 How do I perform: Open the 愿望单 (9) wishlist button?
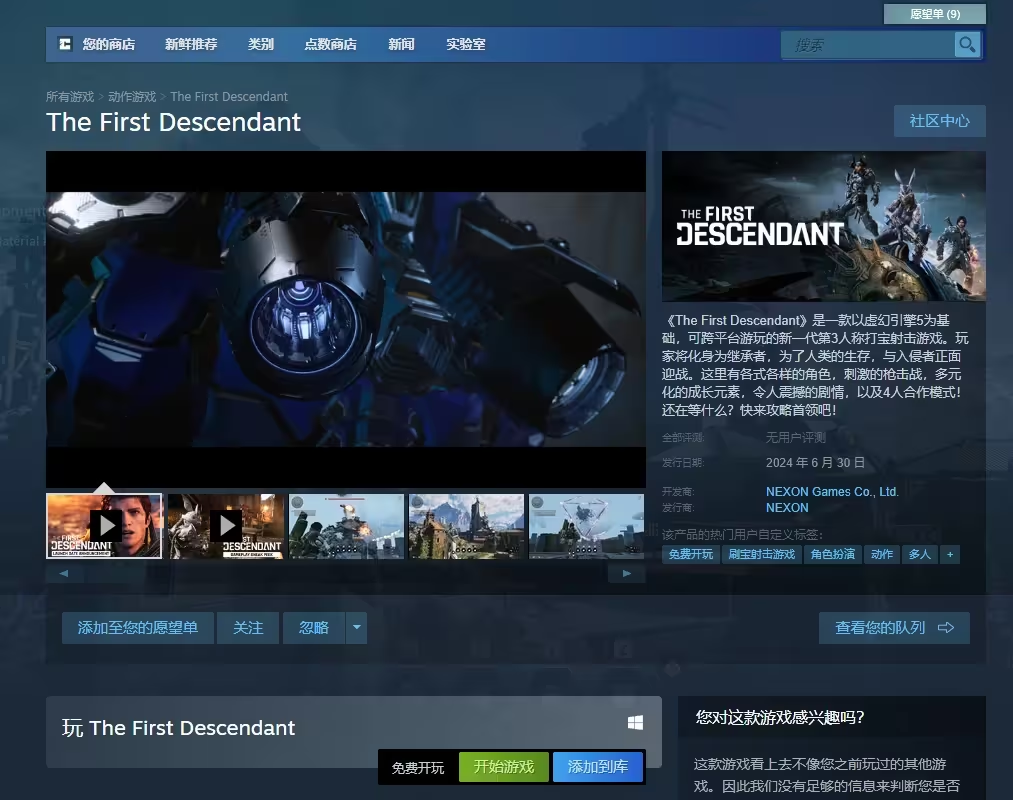[935, 14]
